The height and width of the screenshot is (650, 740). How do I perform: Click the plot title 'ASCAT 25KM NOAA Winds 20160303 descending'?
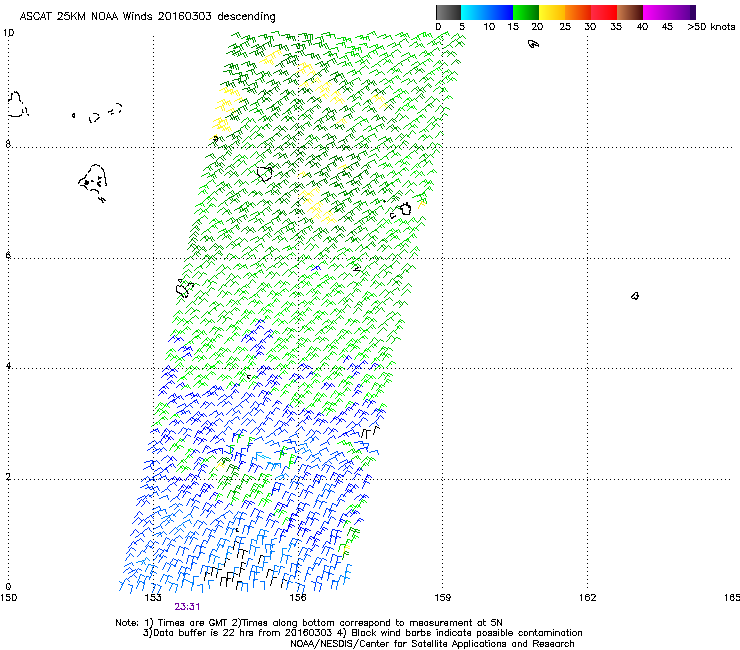point(147,17)
